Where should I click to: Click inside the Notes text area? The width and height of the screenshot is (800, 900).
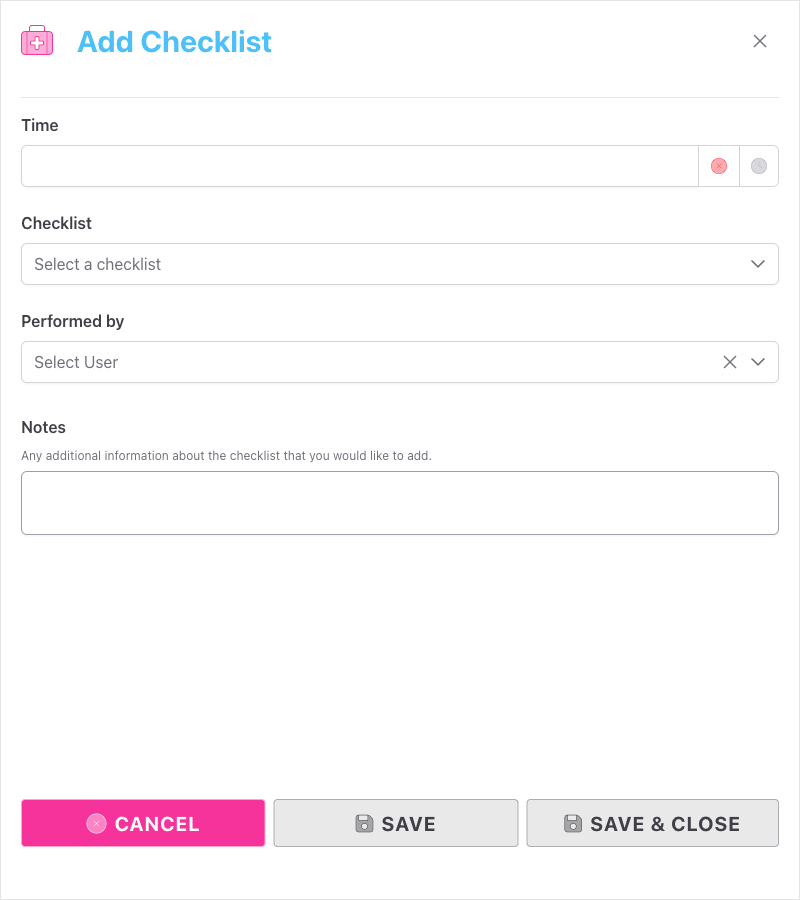point(400,503)
